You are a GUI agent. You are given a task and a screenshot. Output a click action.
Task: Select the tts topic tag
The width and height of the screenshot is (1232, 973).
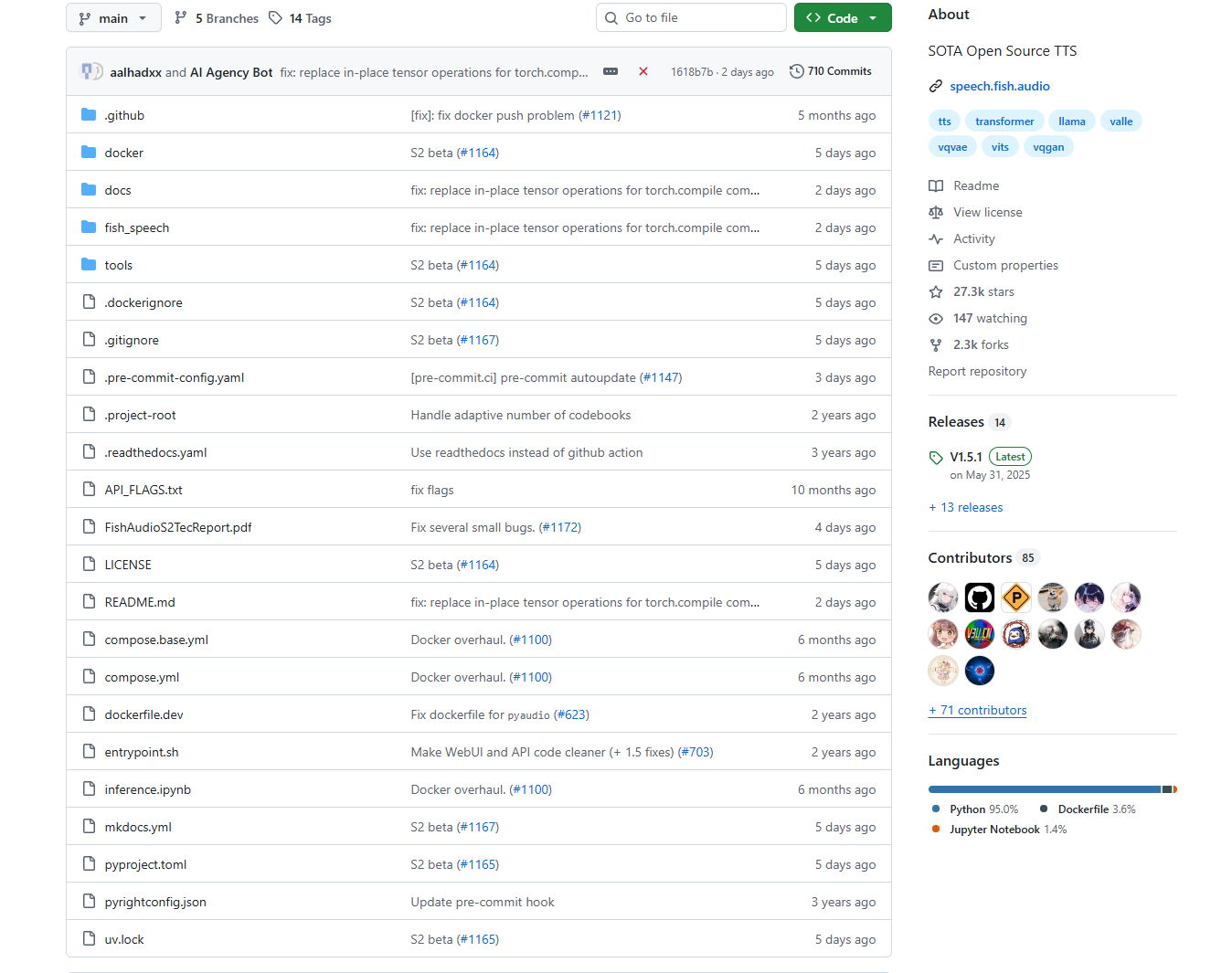[x=944, y=122]
